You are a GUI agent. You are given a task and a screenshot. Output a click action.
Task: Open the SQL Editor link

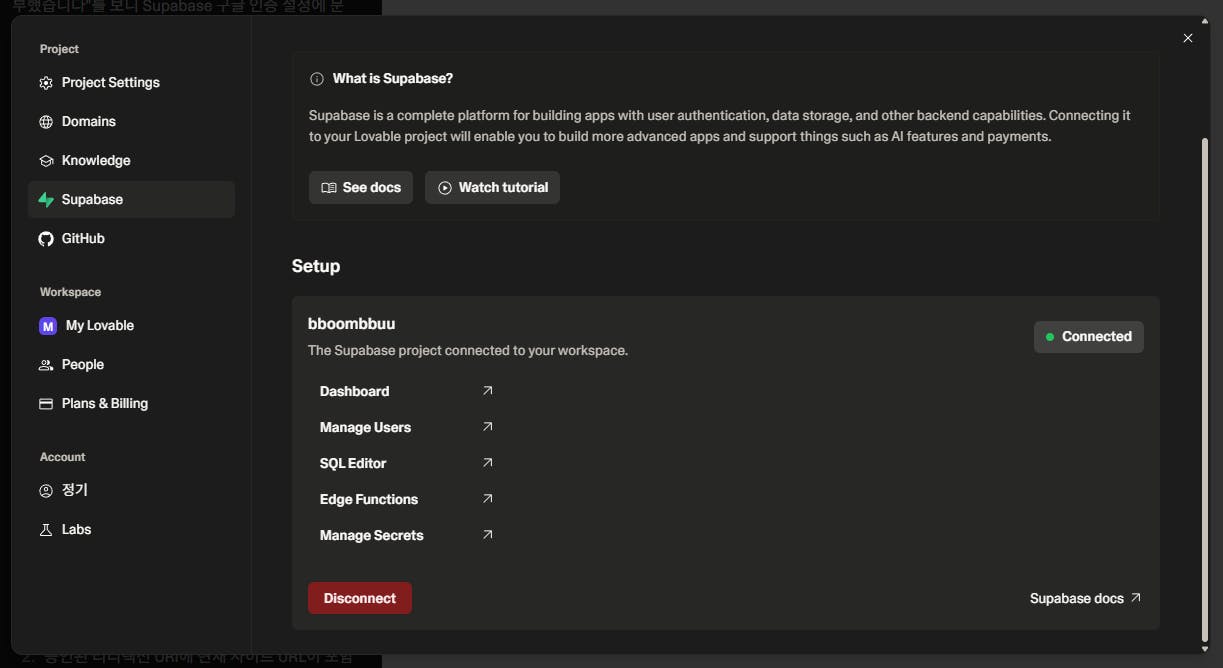353,463
